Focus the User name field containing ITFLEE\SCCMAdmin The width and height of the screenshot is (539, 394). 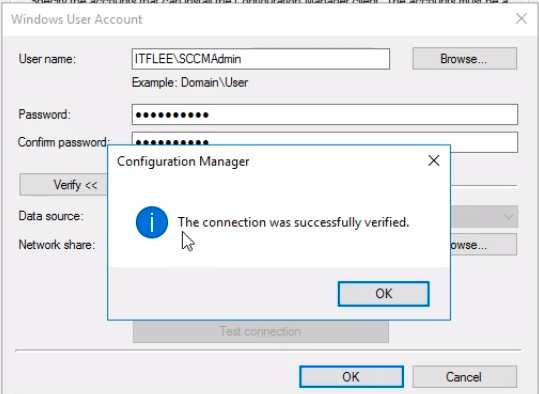(261, 59)
